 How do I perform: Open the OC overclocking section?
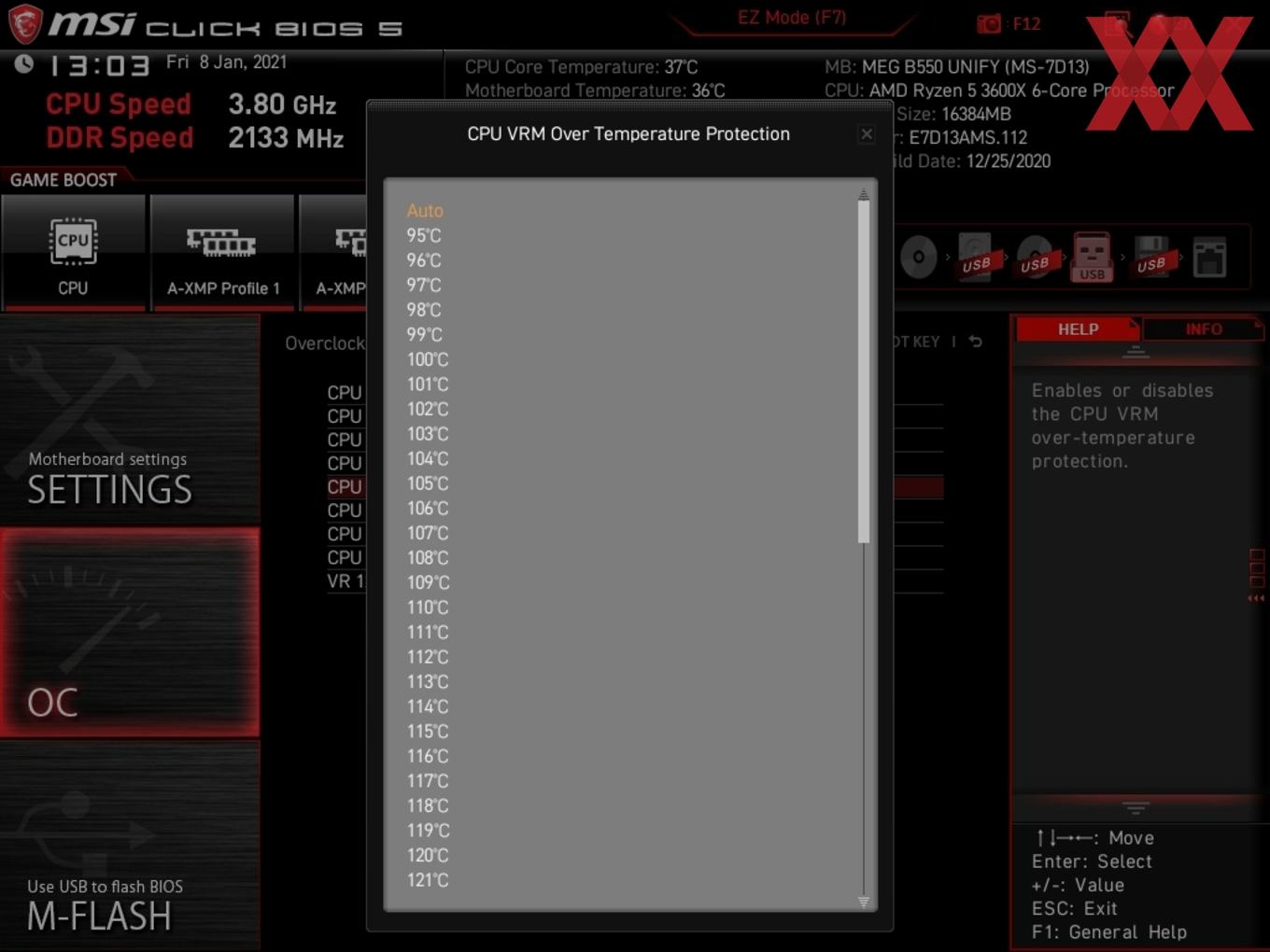(x=130, y=633)
